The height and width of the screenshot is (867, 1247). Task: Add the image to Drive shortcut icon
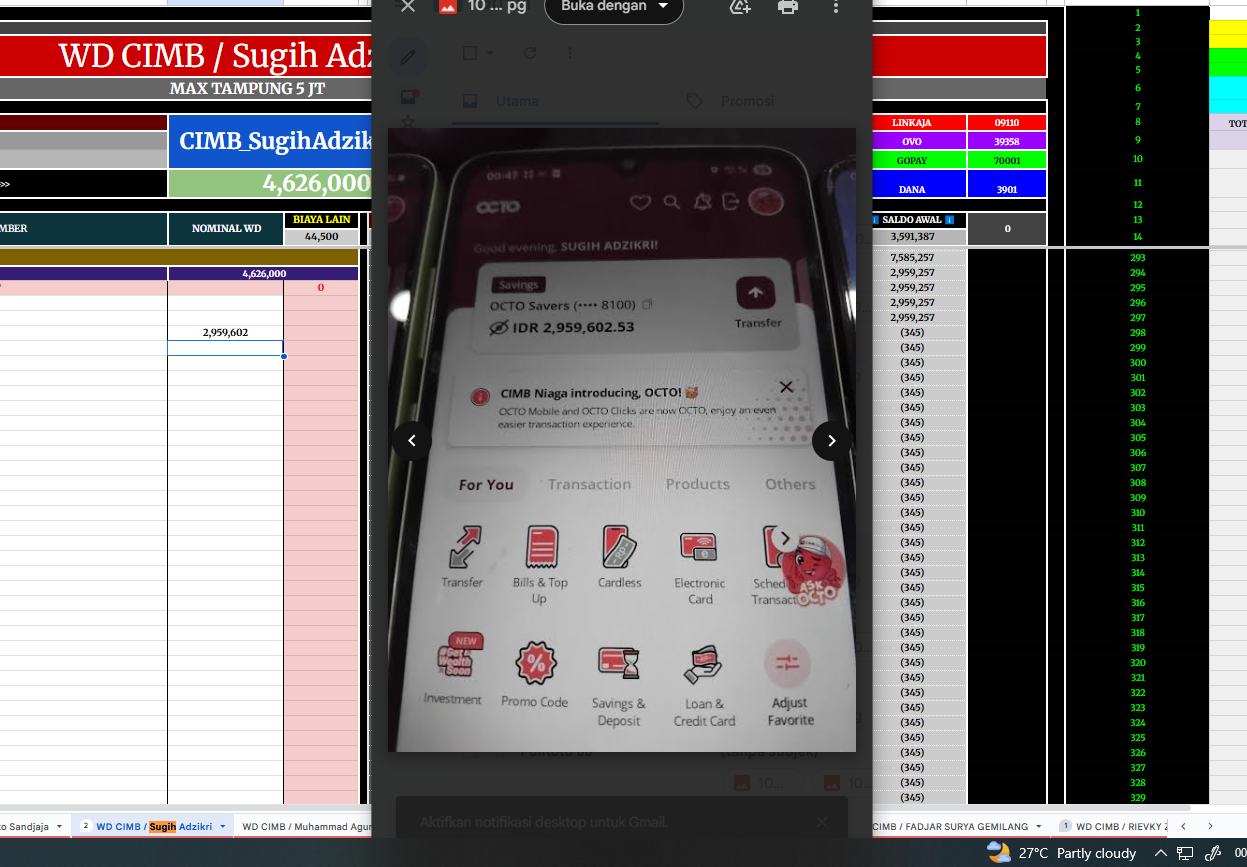coord(740,6)
